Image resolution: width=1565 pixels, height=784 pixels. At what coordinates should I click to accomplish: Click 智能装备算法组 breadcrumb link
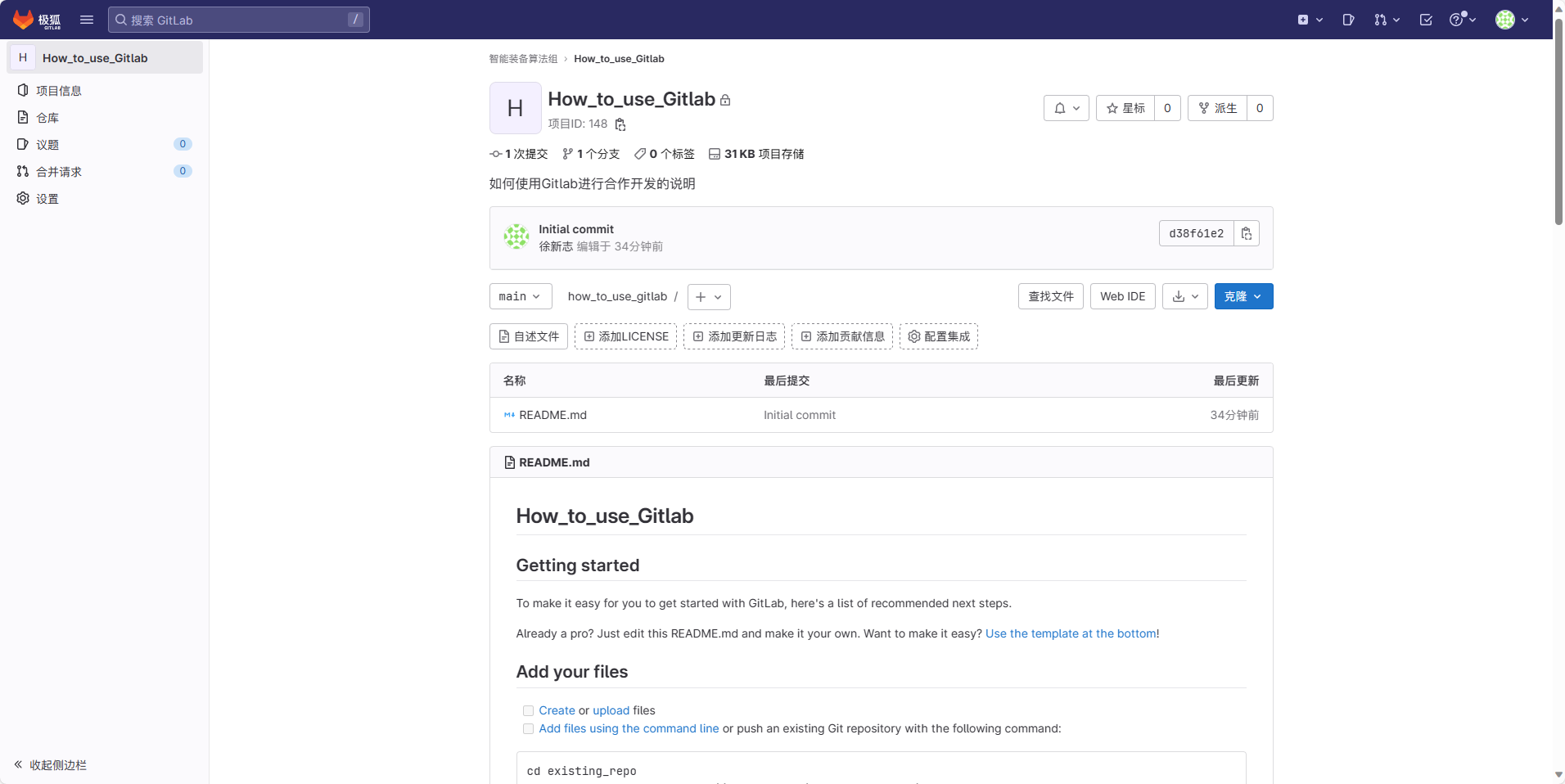tap(523, 59)
